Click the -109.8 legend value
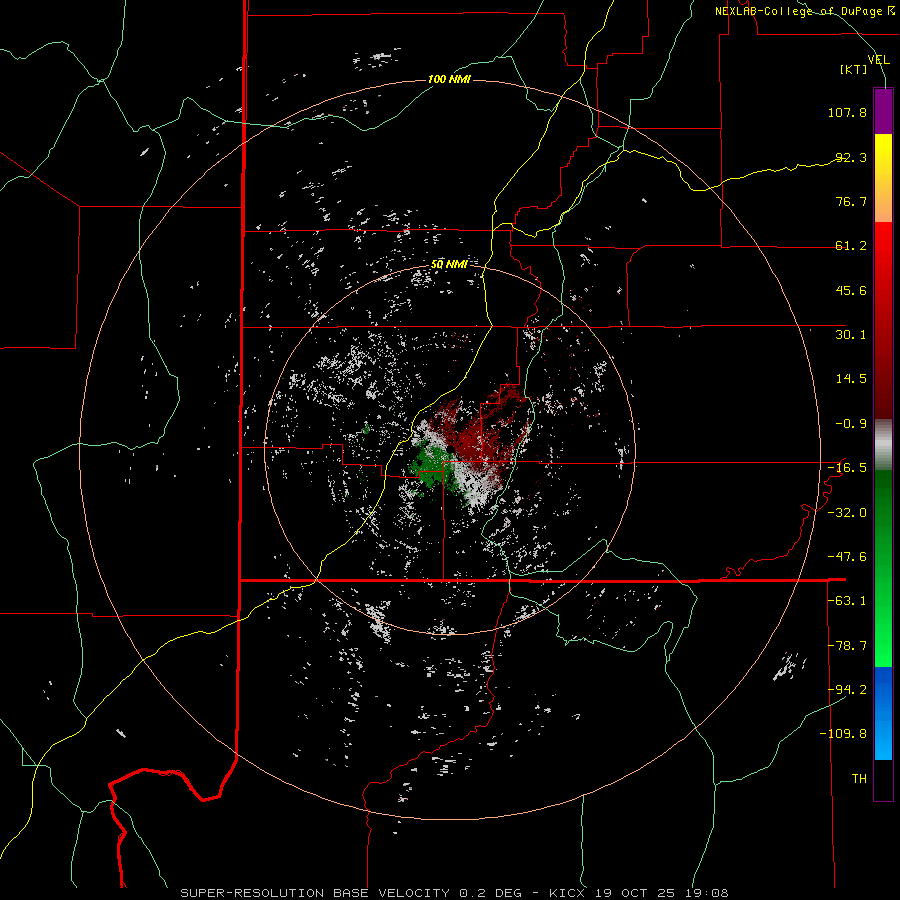Screen dimensions: 900x900 pyautogui.click(x=843, y=734)
